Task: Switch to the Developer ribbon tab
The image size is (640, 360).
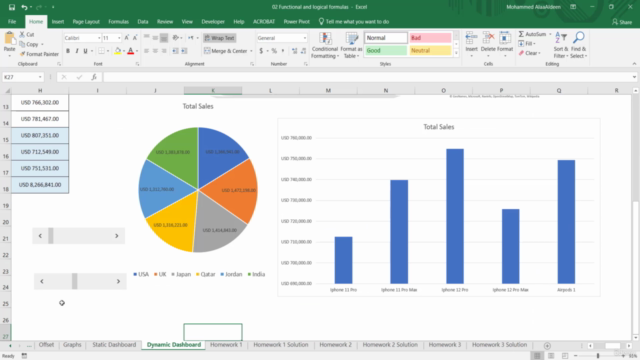Action: [213, 22]
